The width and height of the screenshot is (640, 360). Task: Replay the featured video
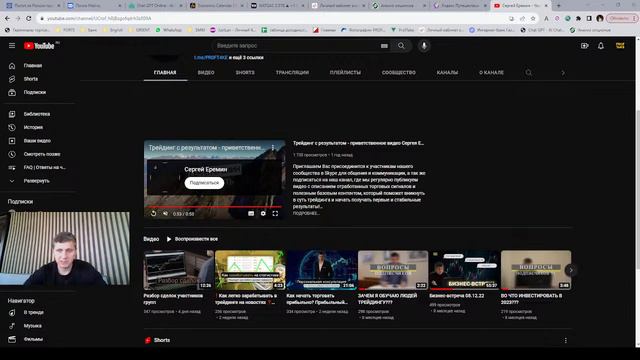click(x=153, y=213)
